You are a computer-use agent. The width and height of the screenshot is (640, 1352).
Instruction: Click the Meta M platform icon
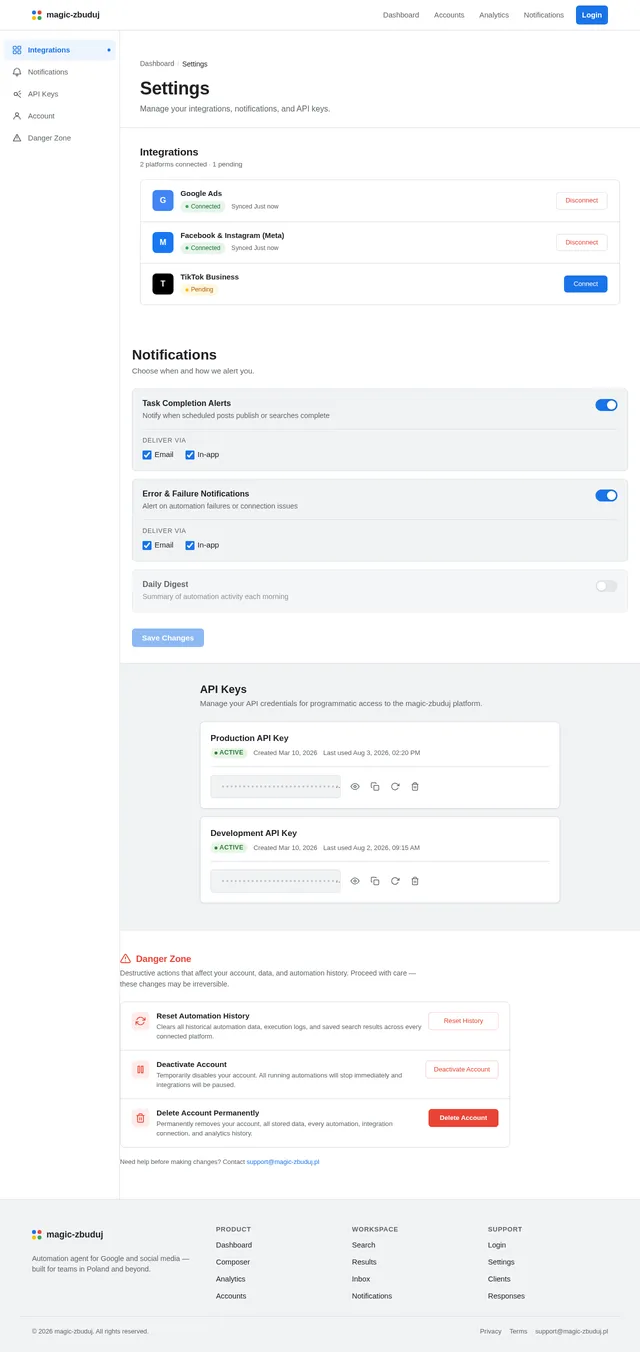point(163,242)
